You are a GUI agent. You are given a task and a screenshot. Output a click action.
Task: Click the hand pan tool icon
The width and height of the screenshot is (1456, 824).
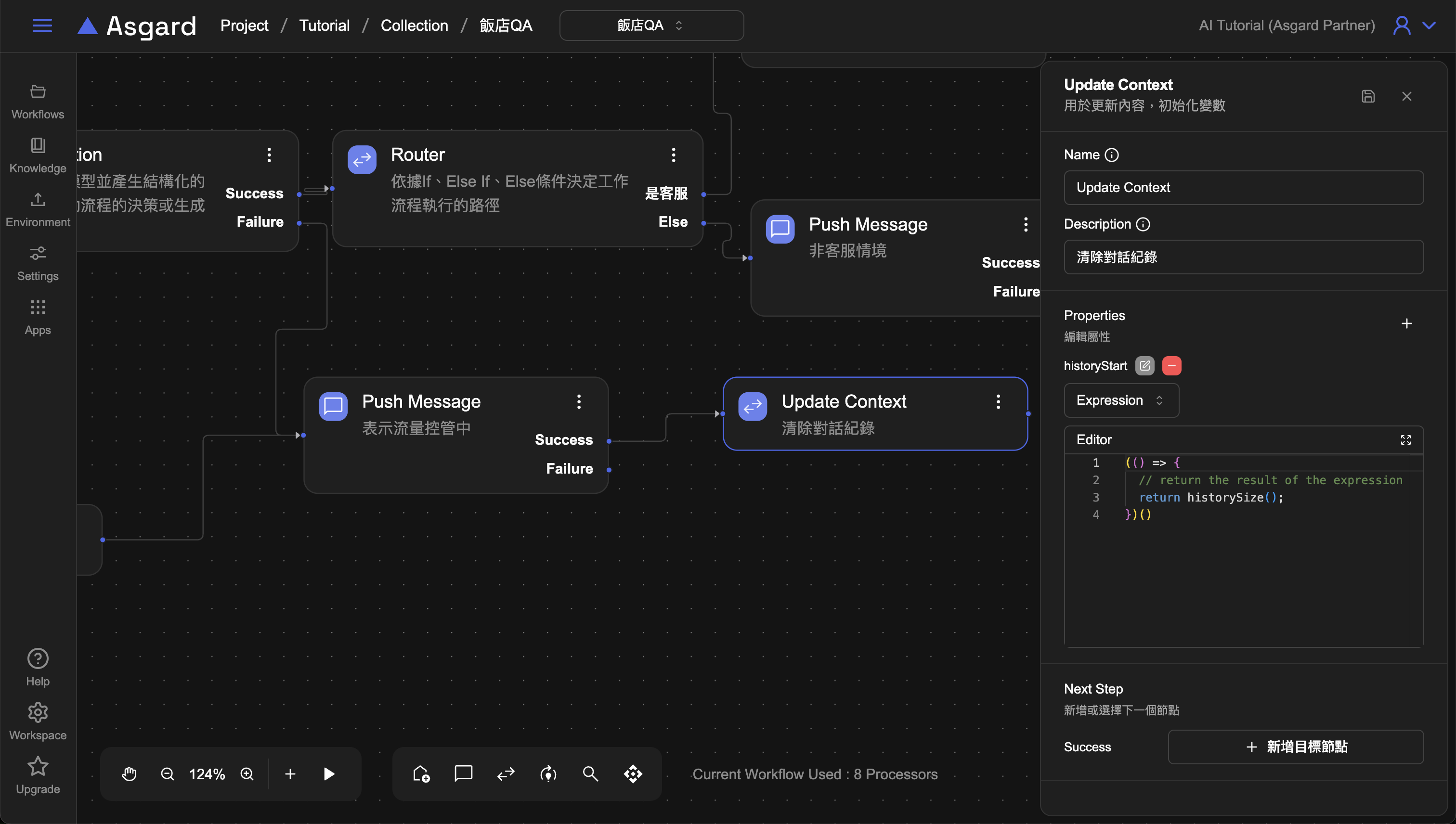(129, 773)
